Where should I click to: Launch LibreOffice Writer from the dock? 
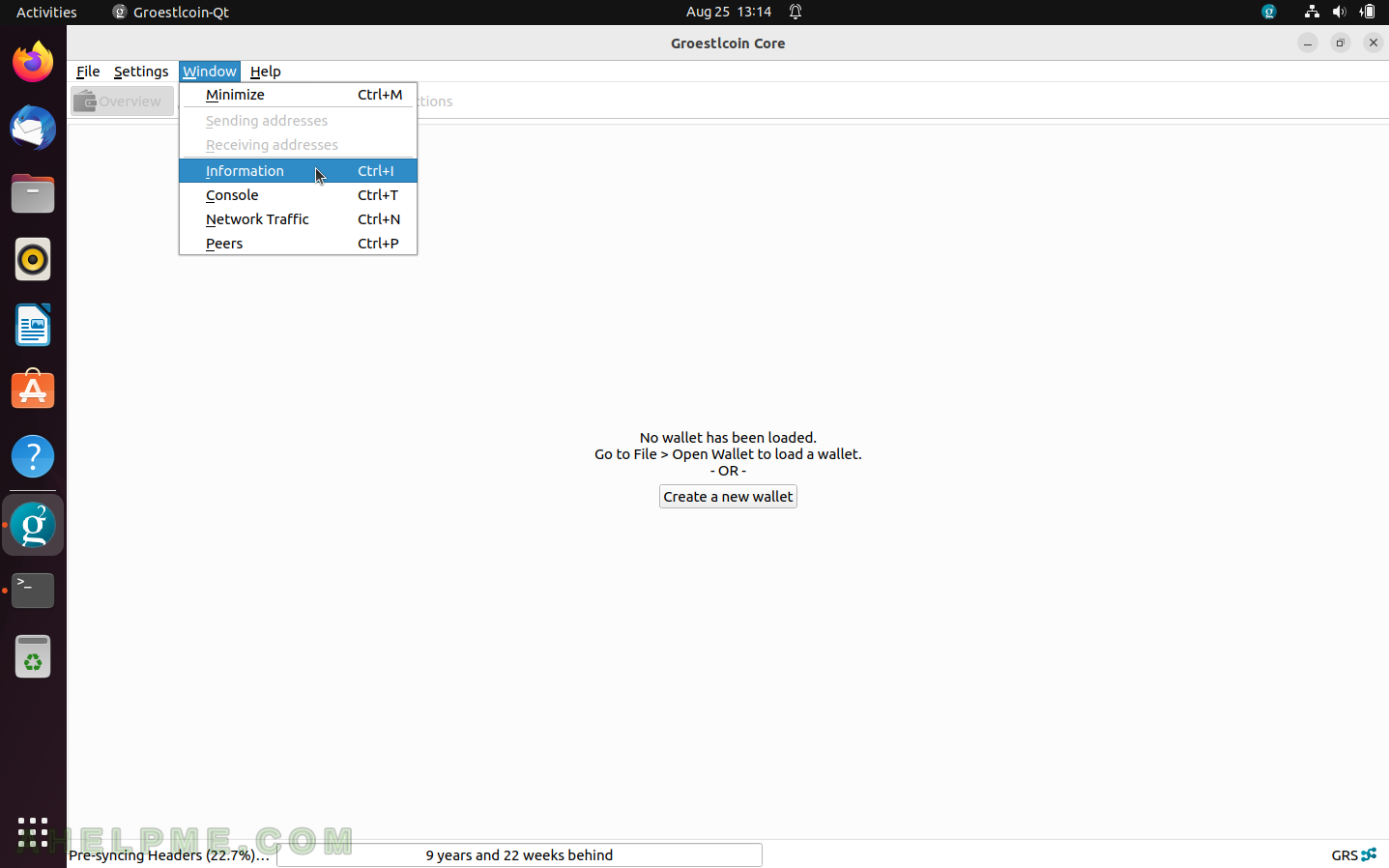tap(33, 326)
